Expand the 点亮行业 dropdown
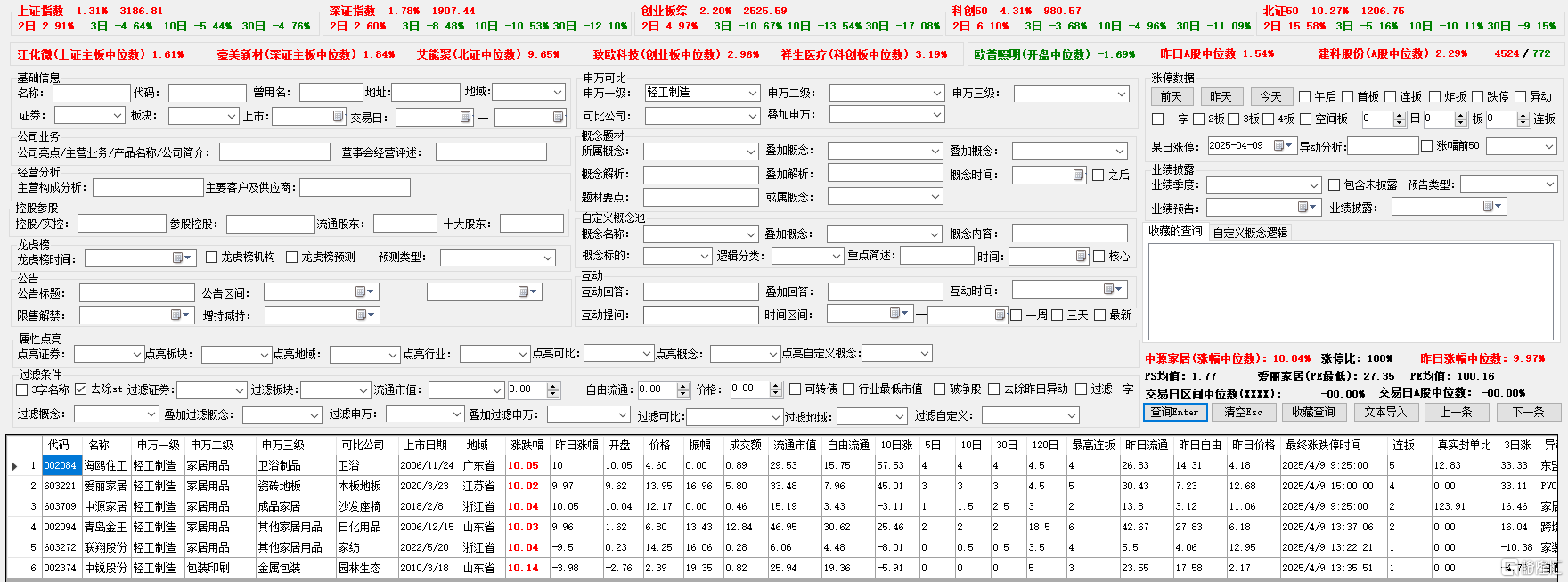 coord(523,355)
